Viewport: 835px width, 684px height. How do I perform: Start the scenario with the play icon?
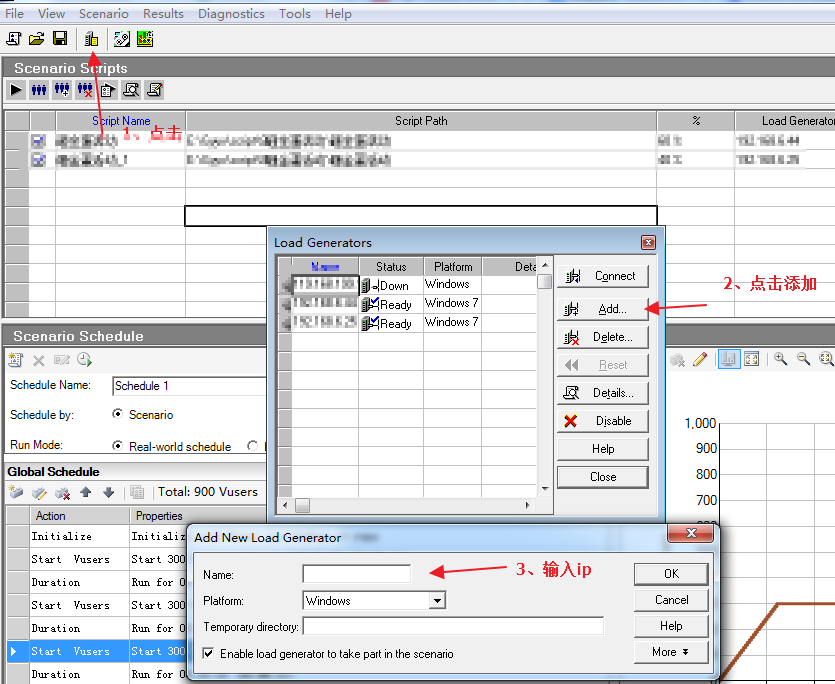tap(17, 90)
